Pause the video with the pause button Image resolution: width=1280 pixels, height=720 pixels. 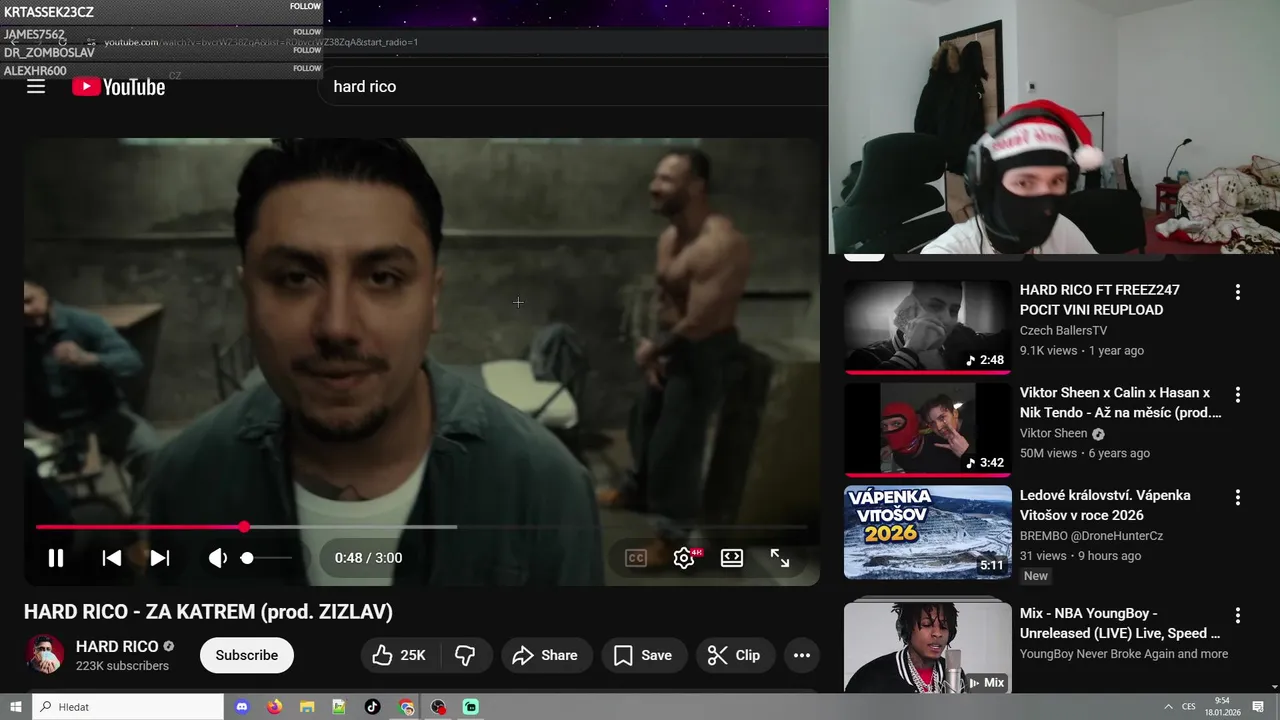56,558
